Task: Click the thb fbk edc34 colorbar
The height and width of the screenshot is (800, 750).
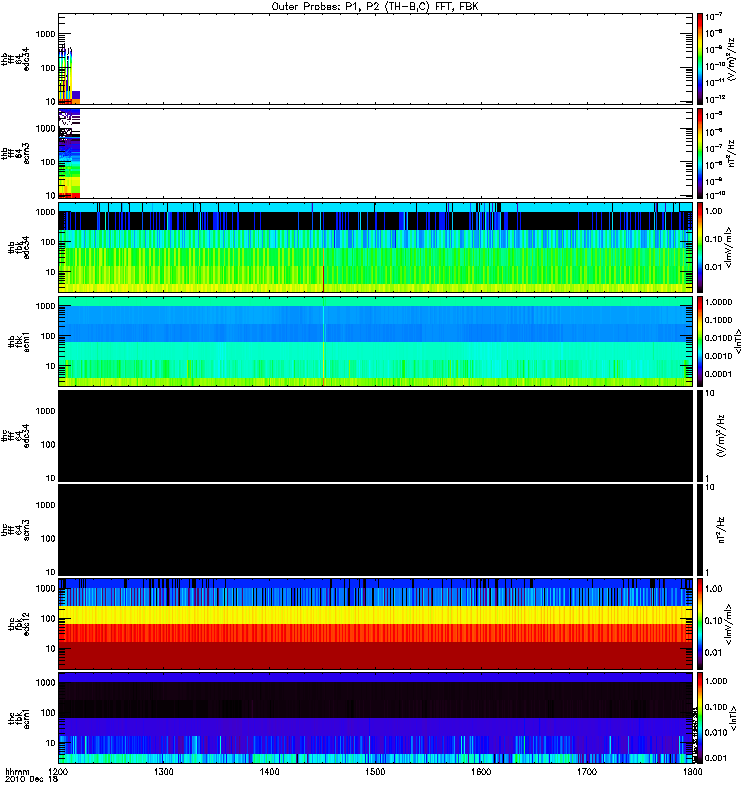Action: (699, 247)
